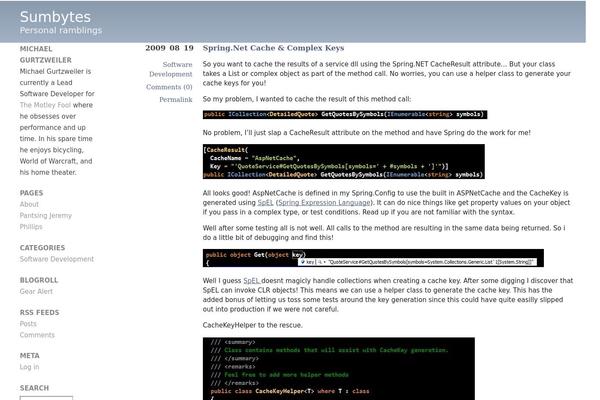Image resolution: width=600 pixels, height=400 pixels.
Task: Visit The Motley Fool link
Action: point(45,105)
